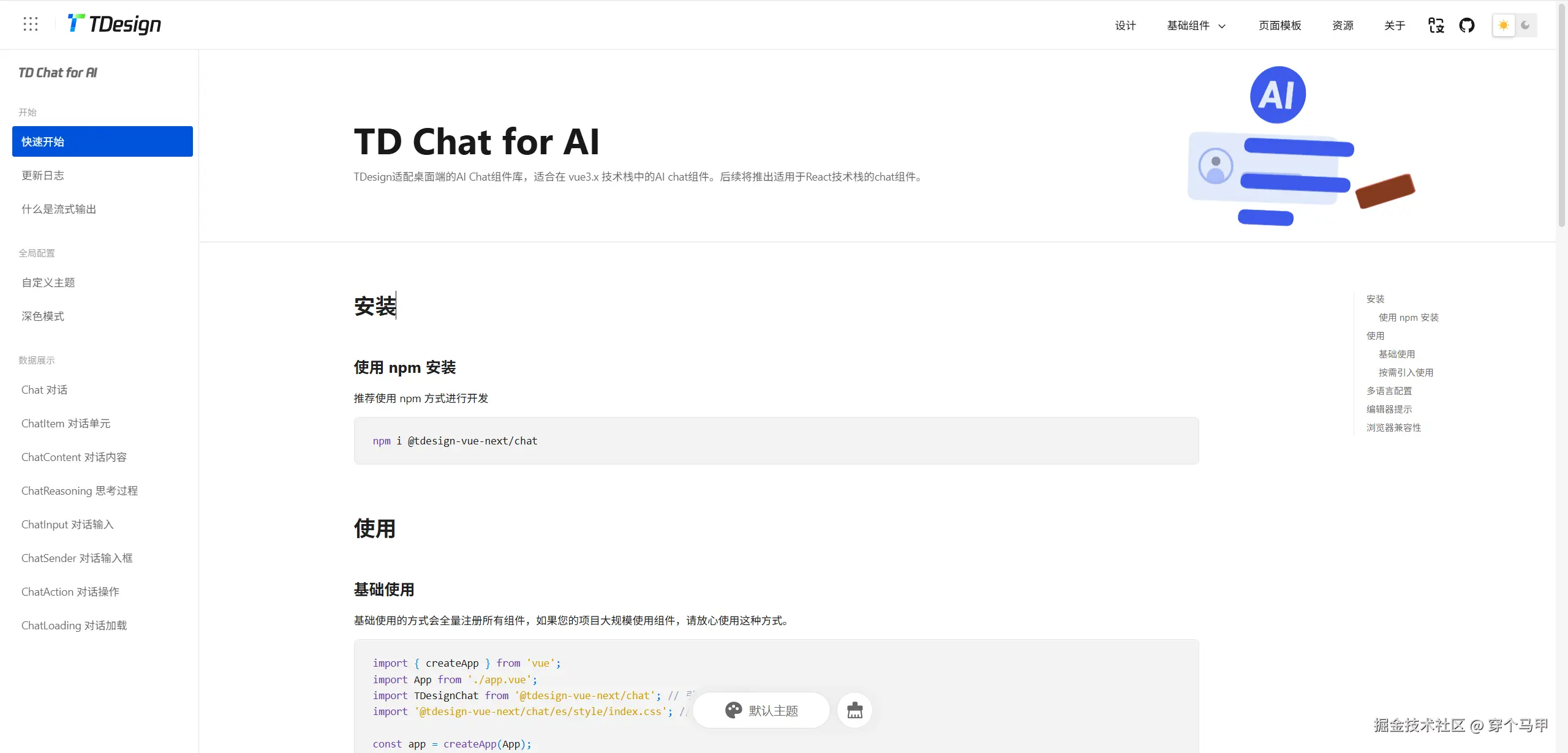This screenshot has height=753, width=1568.
Task: Open the nine-dot apps grid menu
Action: 31,24
